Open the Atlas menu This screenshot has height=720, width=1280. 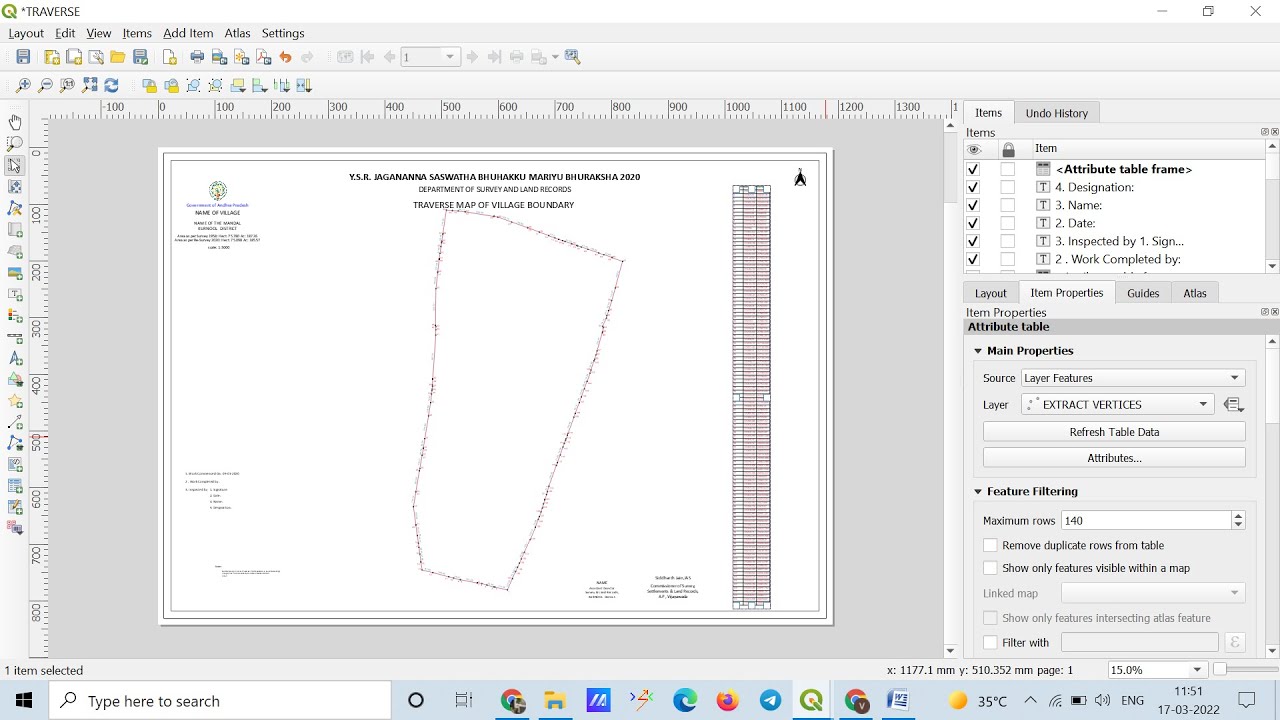(x=237, y=33)
